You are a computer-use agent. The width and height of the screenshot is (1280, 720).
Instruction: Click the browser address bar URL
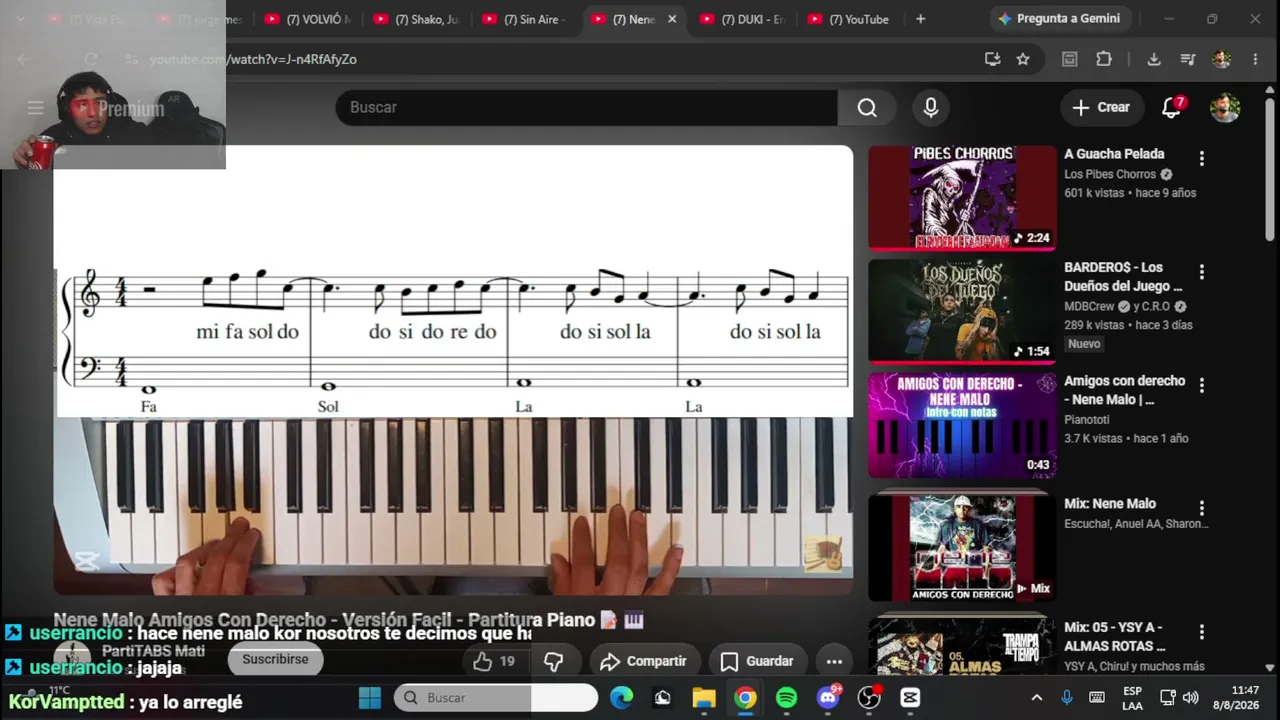point(253,59)
